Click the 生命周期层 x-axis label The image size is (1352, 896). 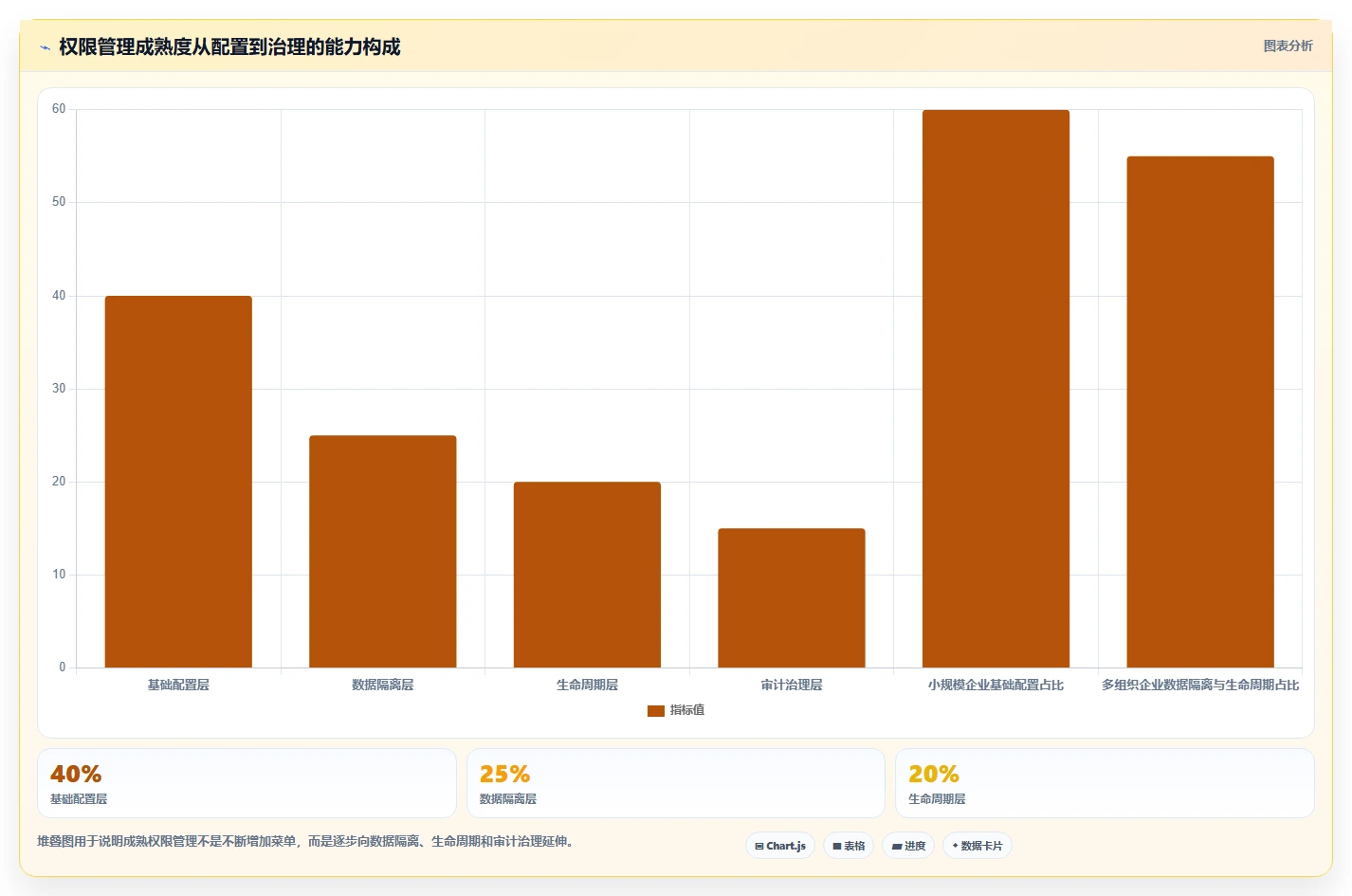coord(587,685)
